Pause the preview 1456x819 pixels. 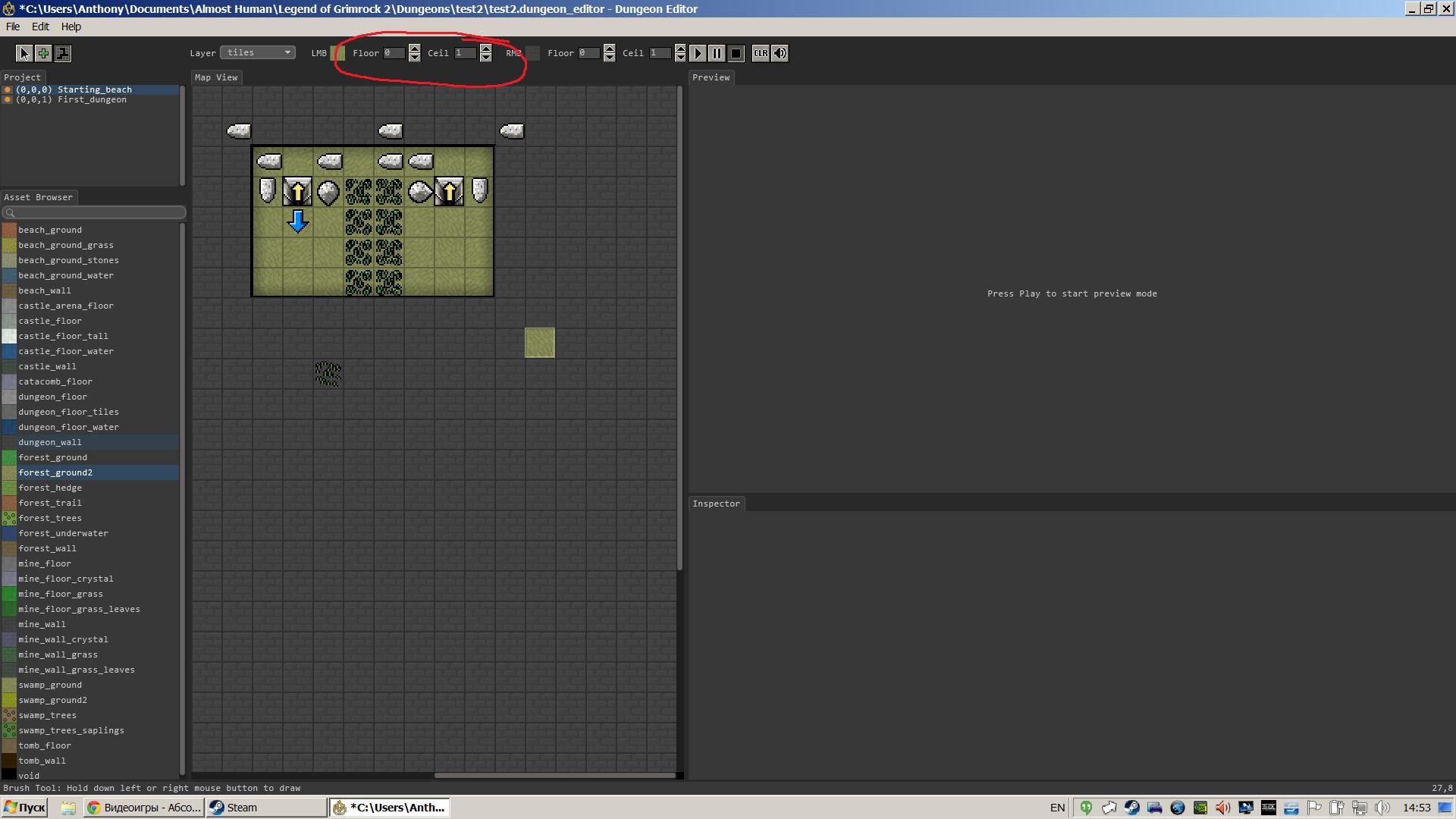click(717, 53)
